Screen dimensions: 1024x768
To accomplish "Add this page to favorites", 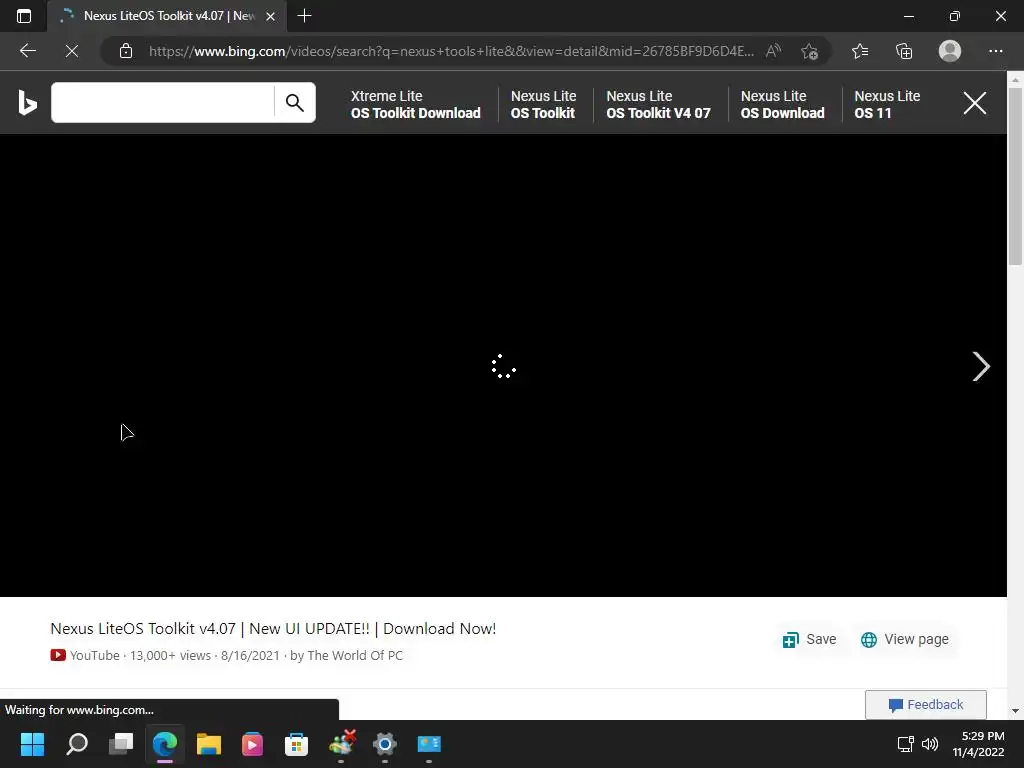I will (x=810, y=51).
